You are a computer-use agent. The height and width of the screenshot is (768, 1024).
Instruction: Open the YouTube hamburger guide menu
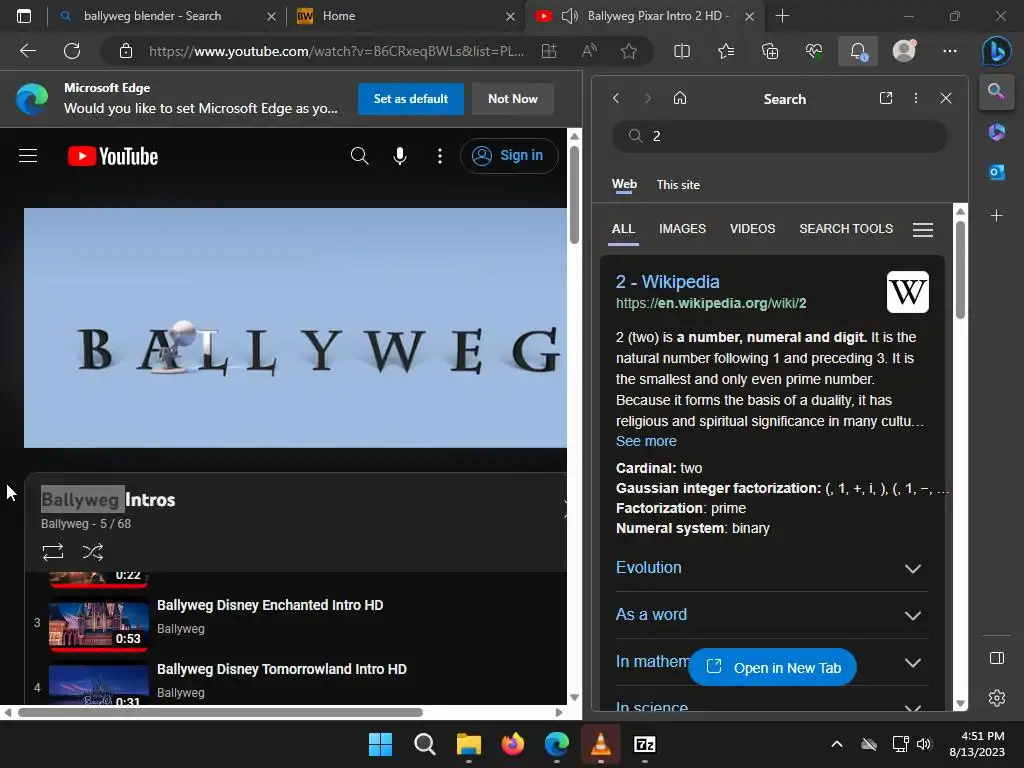[28, 155]
